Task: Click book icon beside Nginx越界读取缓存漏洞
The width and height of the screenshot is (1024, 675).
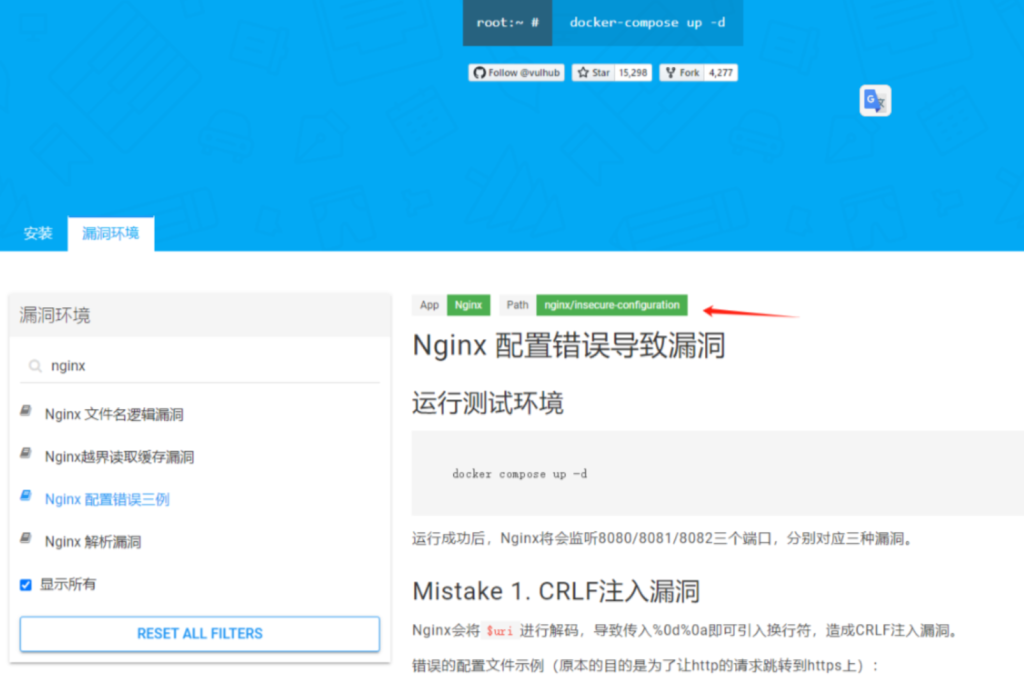Action: (x=26, y=453)
